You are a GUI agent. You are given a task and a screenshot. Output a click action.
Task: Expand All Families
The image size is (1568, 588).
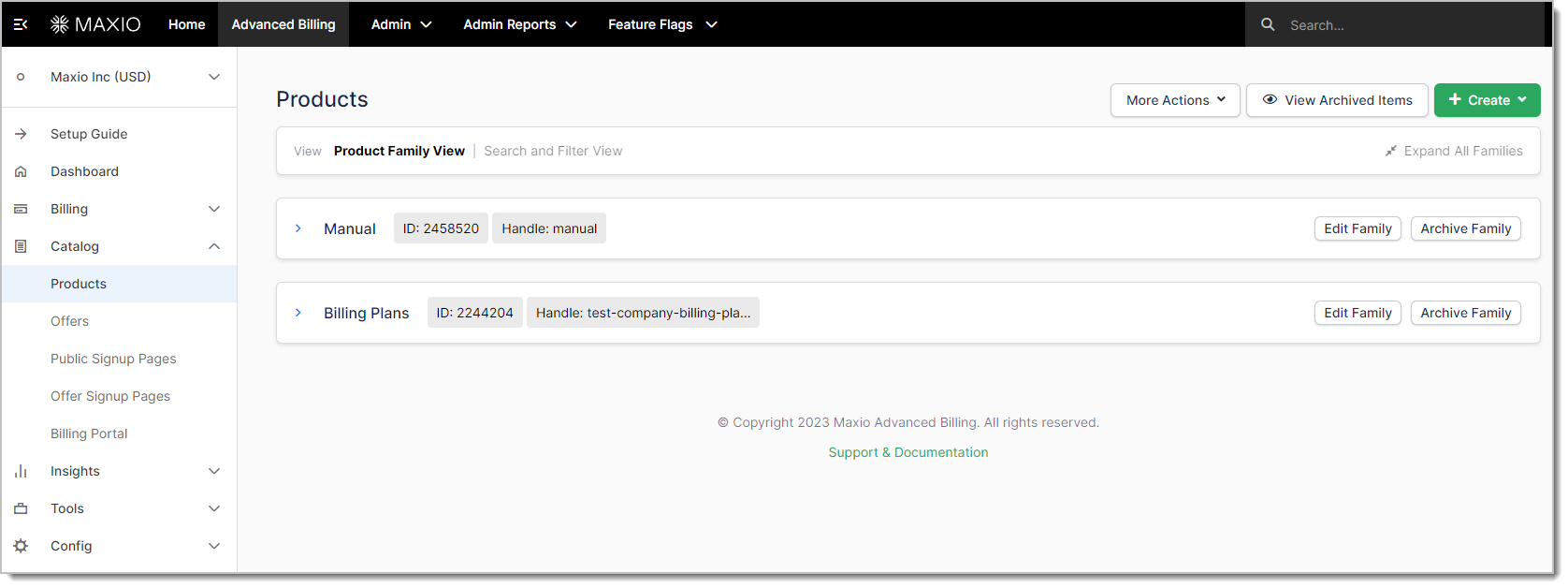pyautogui.click(x=1454, y=151)
